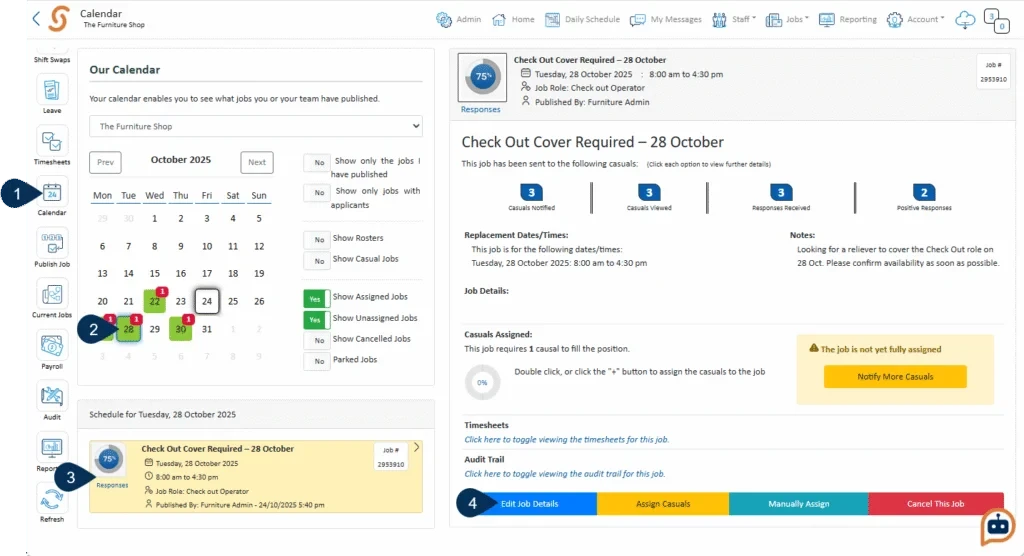Viewport: 1024px width, 556px height.
Task: Open Publish Job in the sidebar
Action: [x=52, y=248]
